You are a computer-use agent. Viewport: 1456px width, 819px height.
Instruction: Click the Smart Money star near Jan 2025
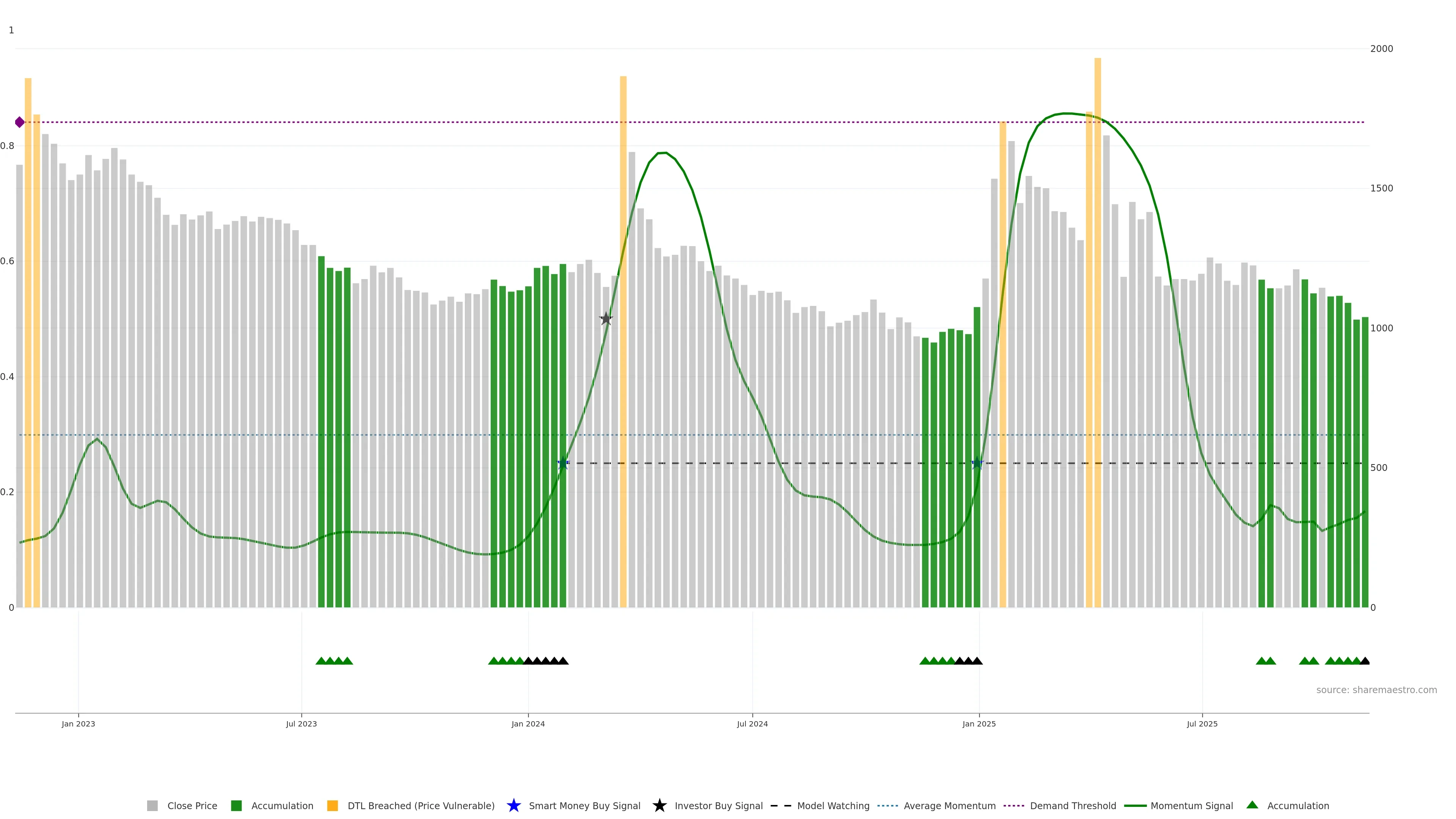[977, 463]
